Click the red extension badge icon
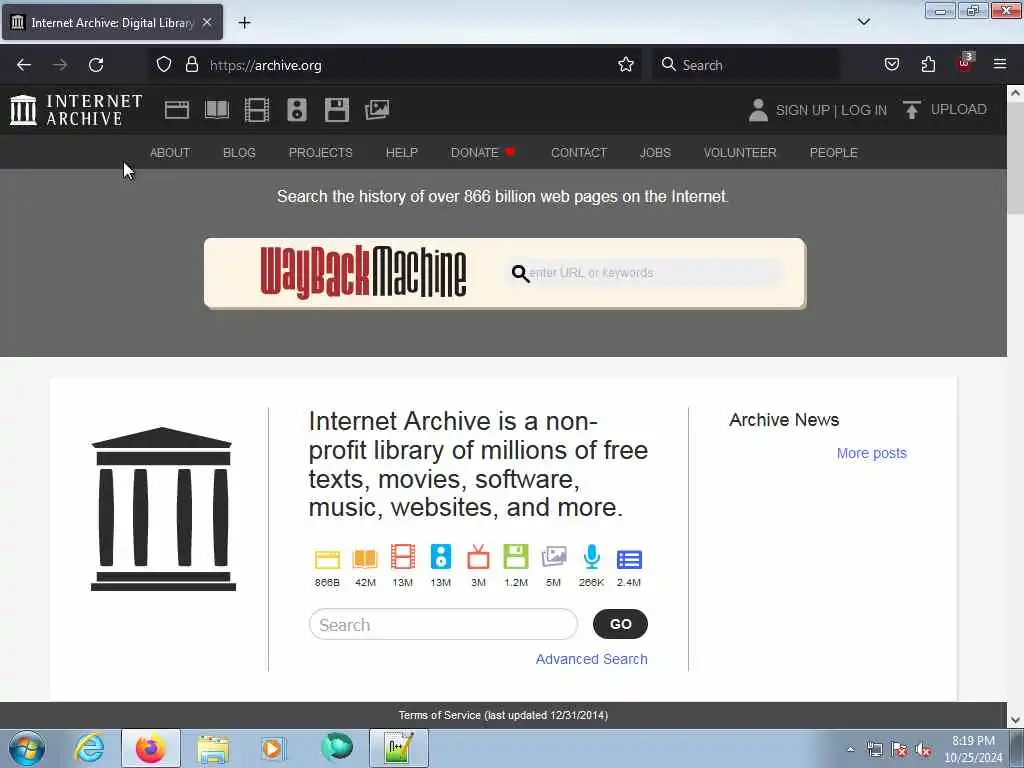Viewport: 1024px width, 768px height. [x=965, y=63]
